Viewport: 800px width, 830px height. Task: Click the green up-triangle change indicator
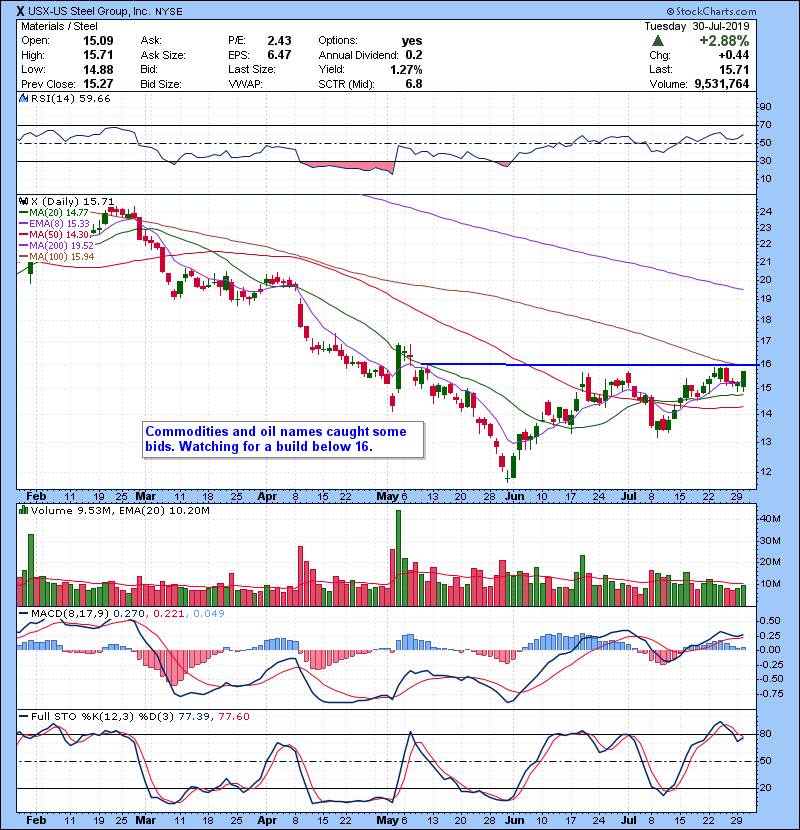click(658, 41)
